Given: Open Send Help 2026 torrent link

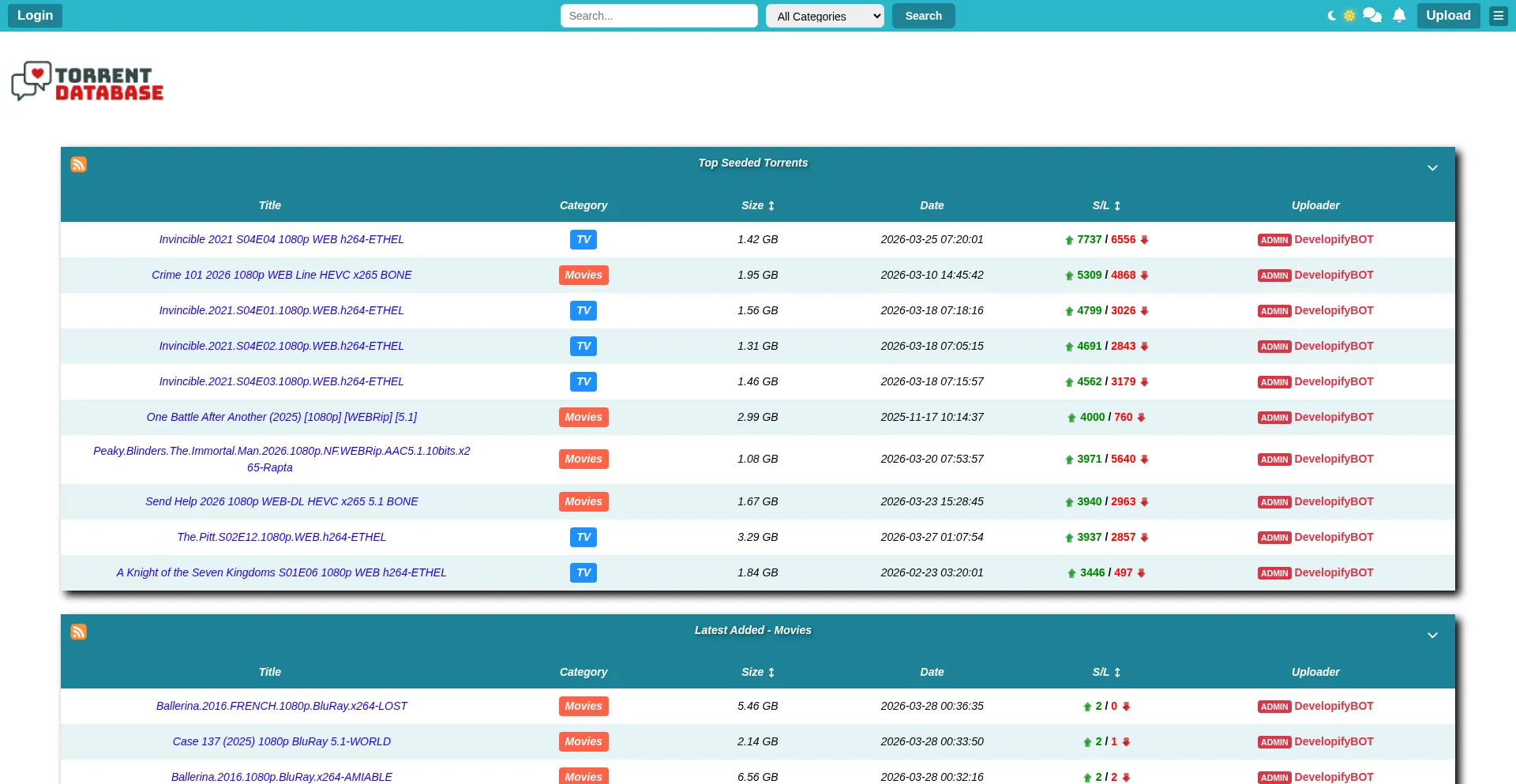Looking at the screenshot, I should pyautogui.click(x=281, y=501).
